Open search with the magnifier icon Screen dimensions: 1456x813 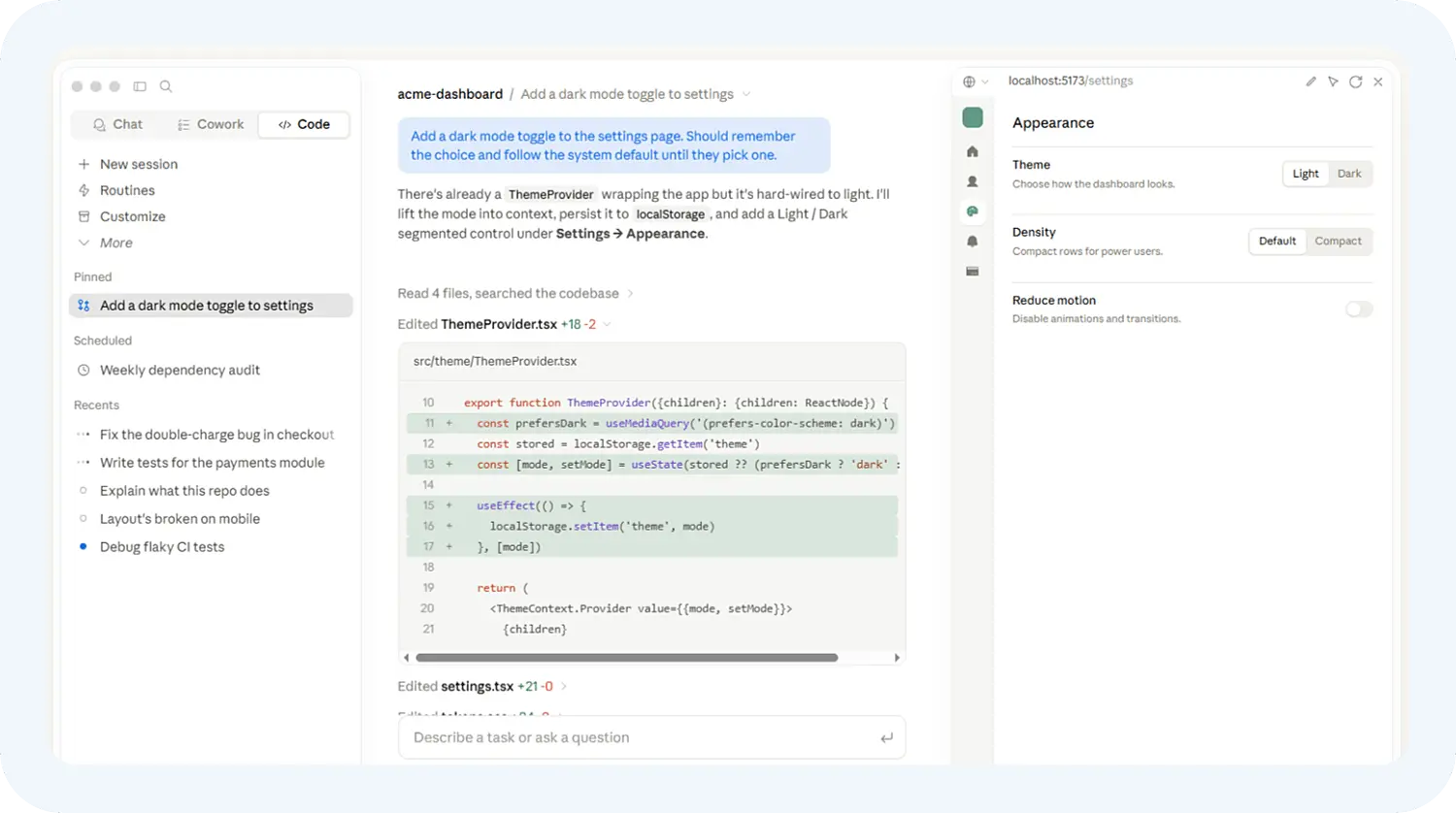[166, 86]
